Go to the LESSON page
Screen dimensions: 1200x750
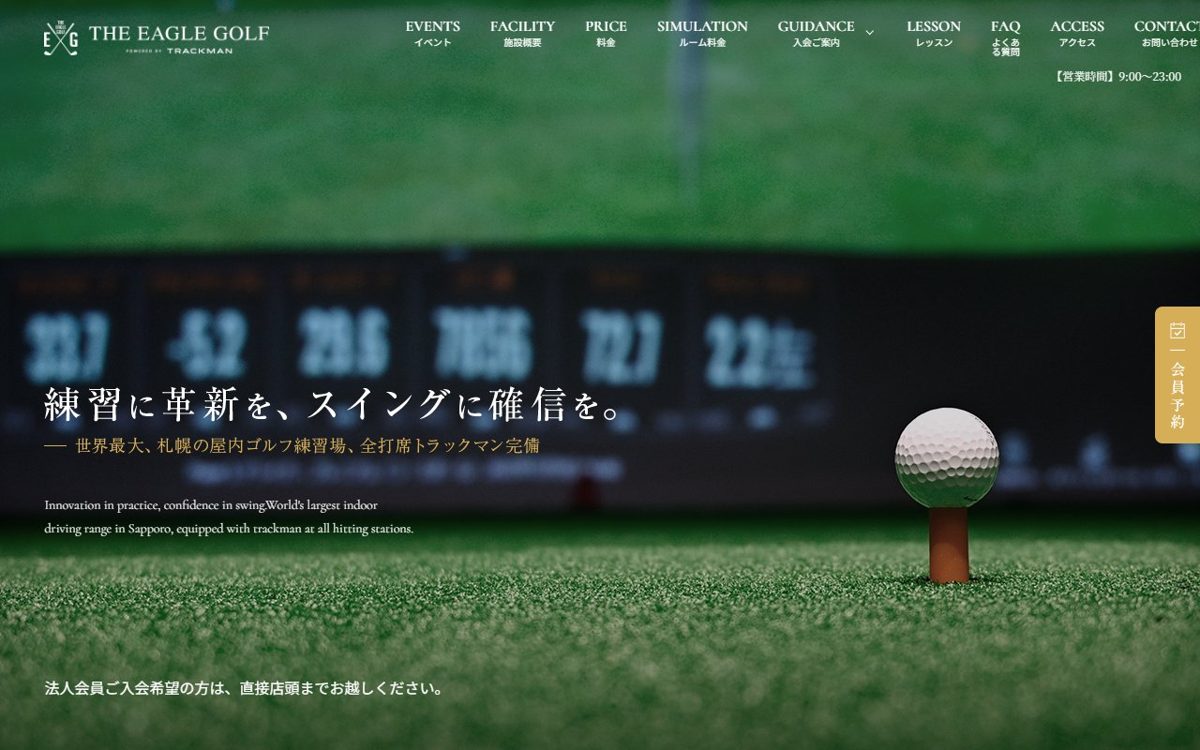[x=934, y=33]
